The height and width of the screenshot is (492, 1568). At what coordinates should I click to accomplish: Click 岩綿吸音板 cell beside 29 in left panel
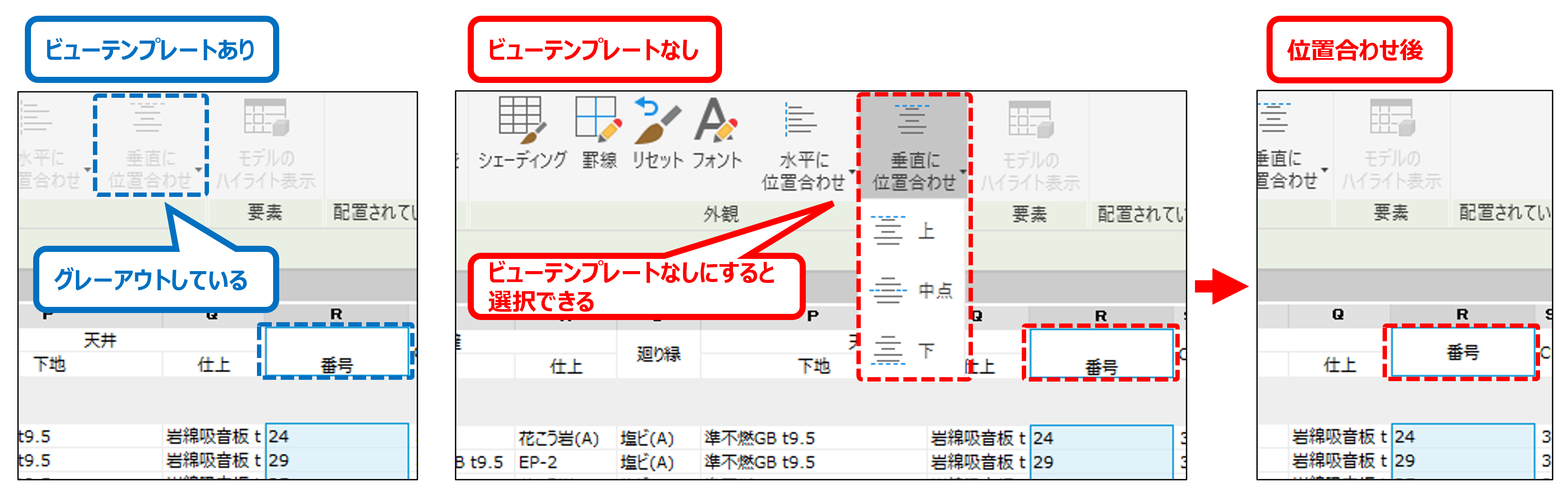tap(214, 460)
